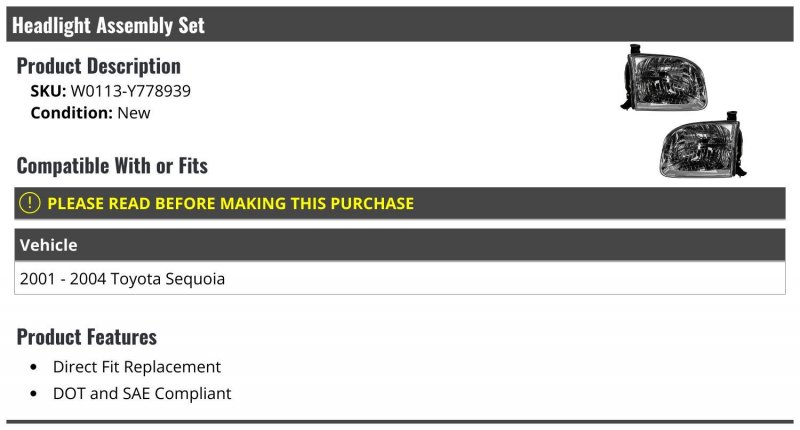Click the exclamation warning icon in the banner

[x=30, y=203]
